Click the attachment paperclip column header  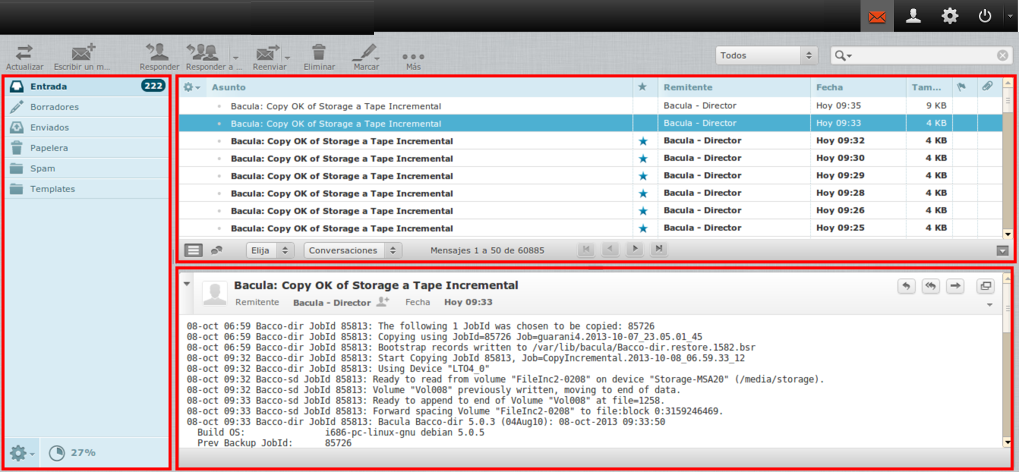point(987,86)
